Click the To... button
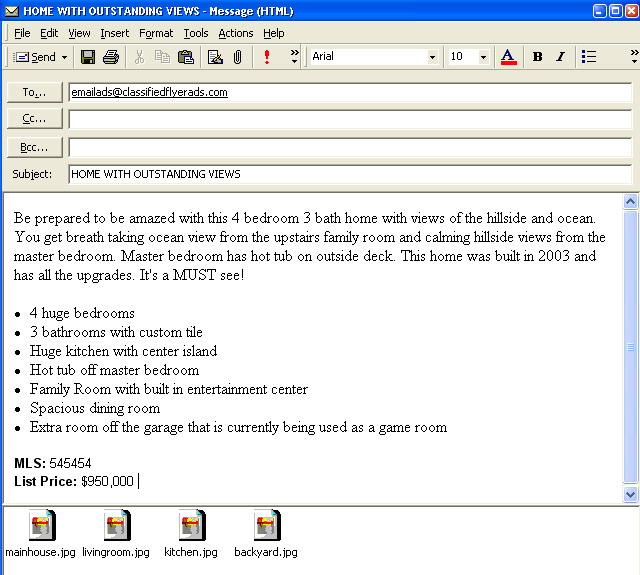This screenshot has height=575, width=640. [x=35, y=92]
